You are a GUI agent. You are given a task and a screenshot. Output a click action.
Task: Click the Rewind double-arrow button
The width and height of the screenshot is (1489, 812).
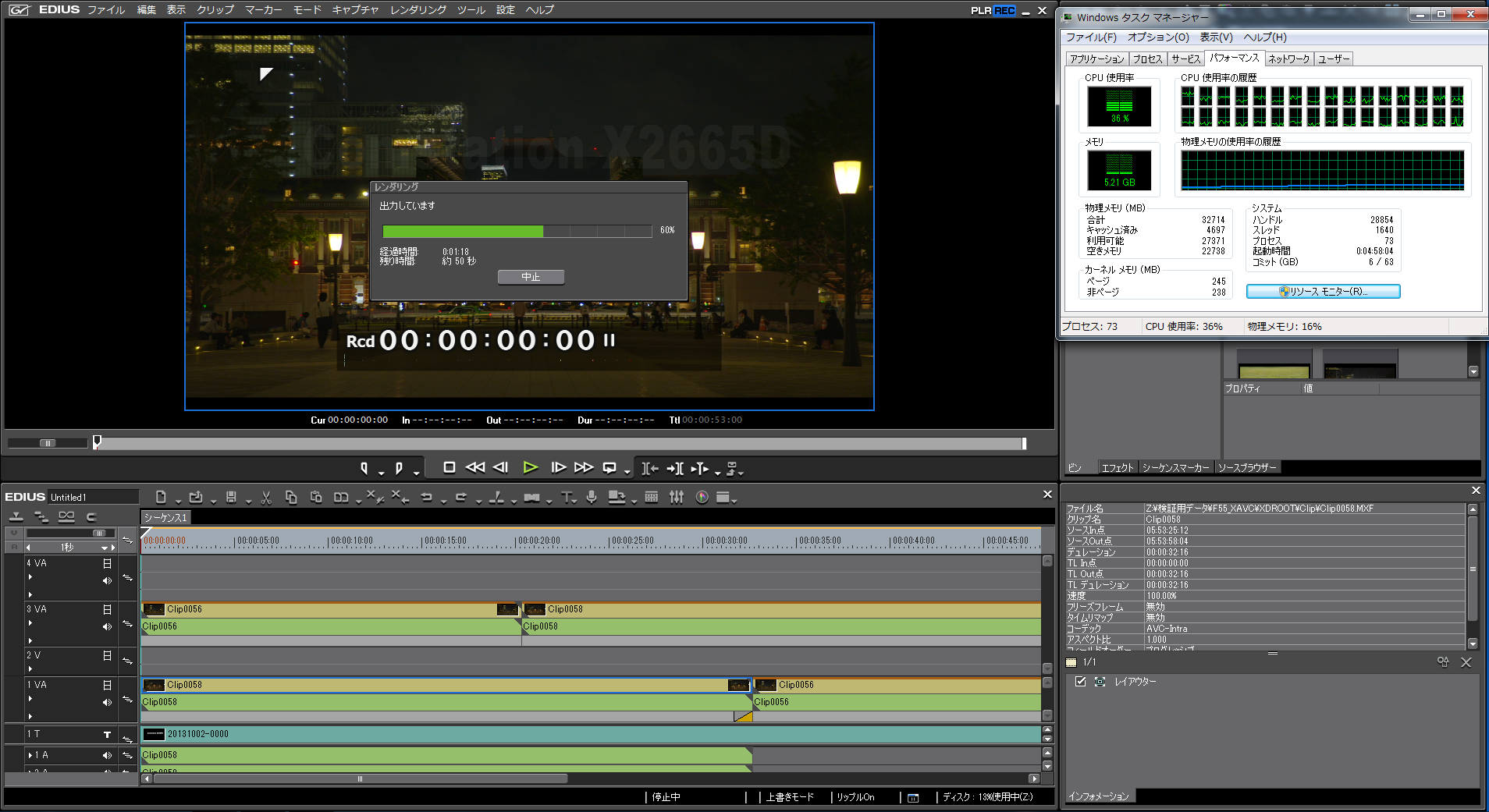pyautogui.click(x=475, y=467)
